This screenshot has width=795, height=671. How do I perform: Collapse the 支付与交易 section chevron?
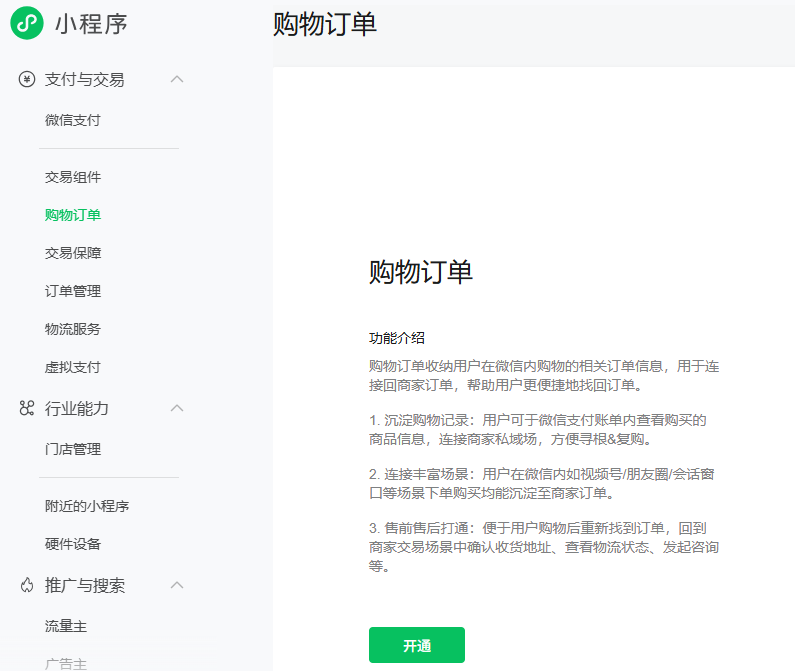[177, 79]
